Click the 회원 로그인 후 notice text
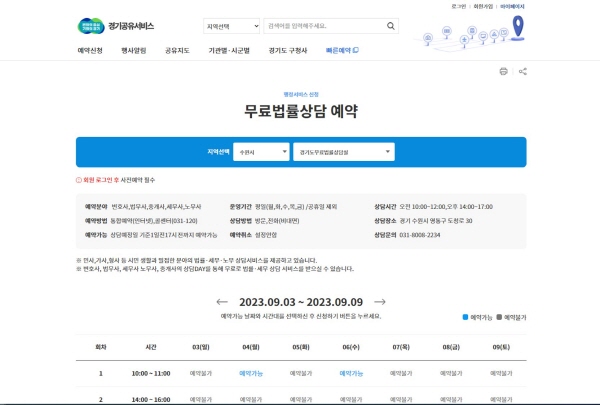The height and width of the screenshot is (405, 600). click(x=101, y=180)
